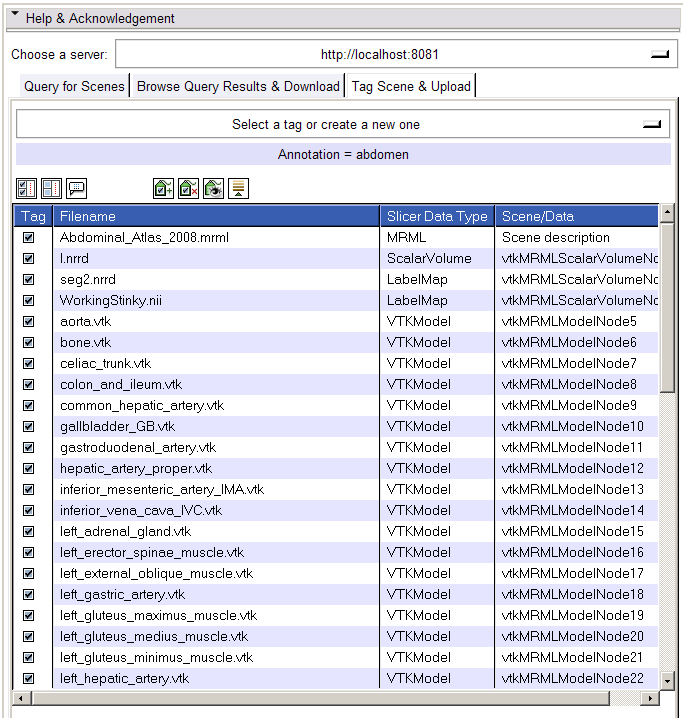Screen dimensions: 683x718
Task: Uncheck the tag for aorta.vtk
Action: coord(29,321)
